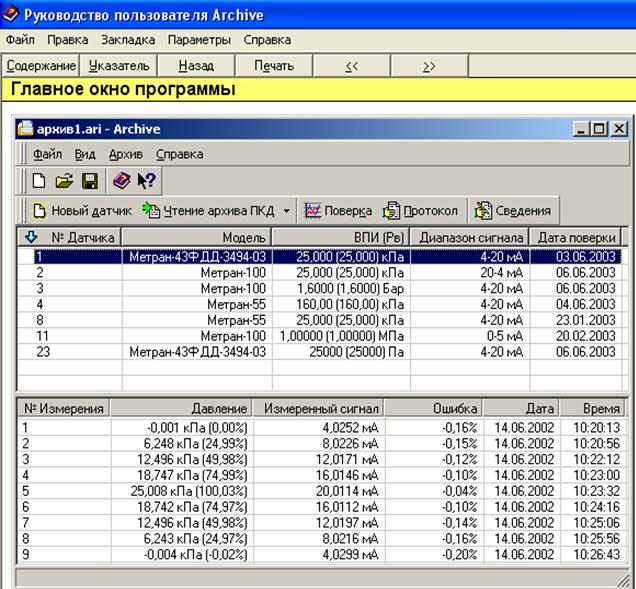
Task: Click Чтение архива ПКД toolbar button
Action: coord(210,211)
